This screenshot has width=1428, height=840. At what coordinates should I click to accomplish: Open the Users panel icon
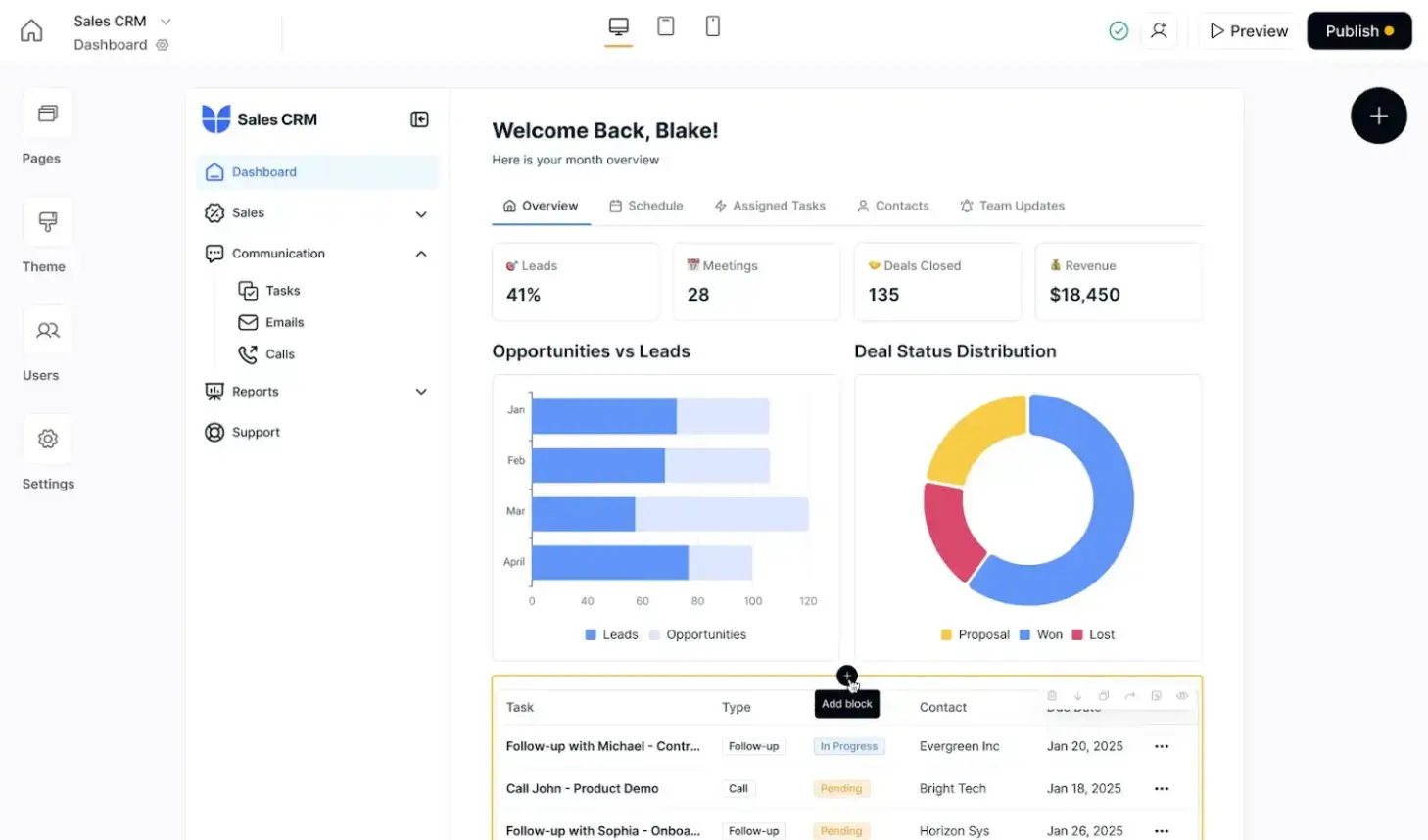click(47, 331)
